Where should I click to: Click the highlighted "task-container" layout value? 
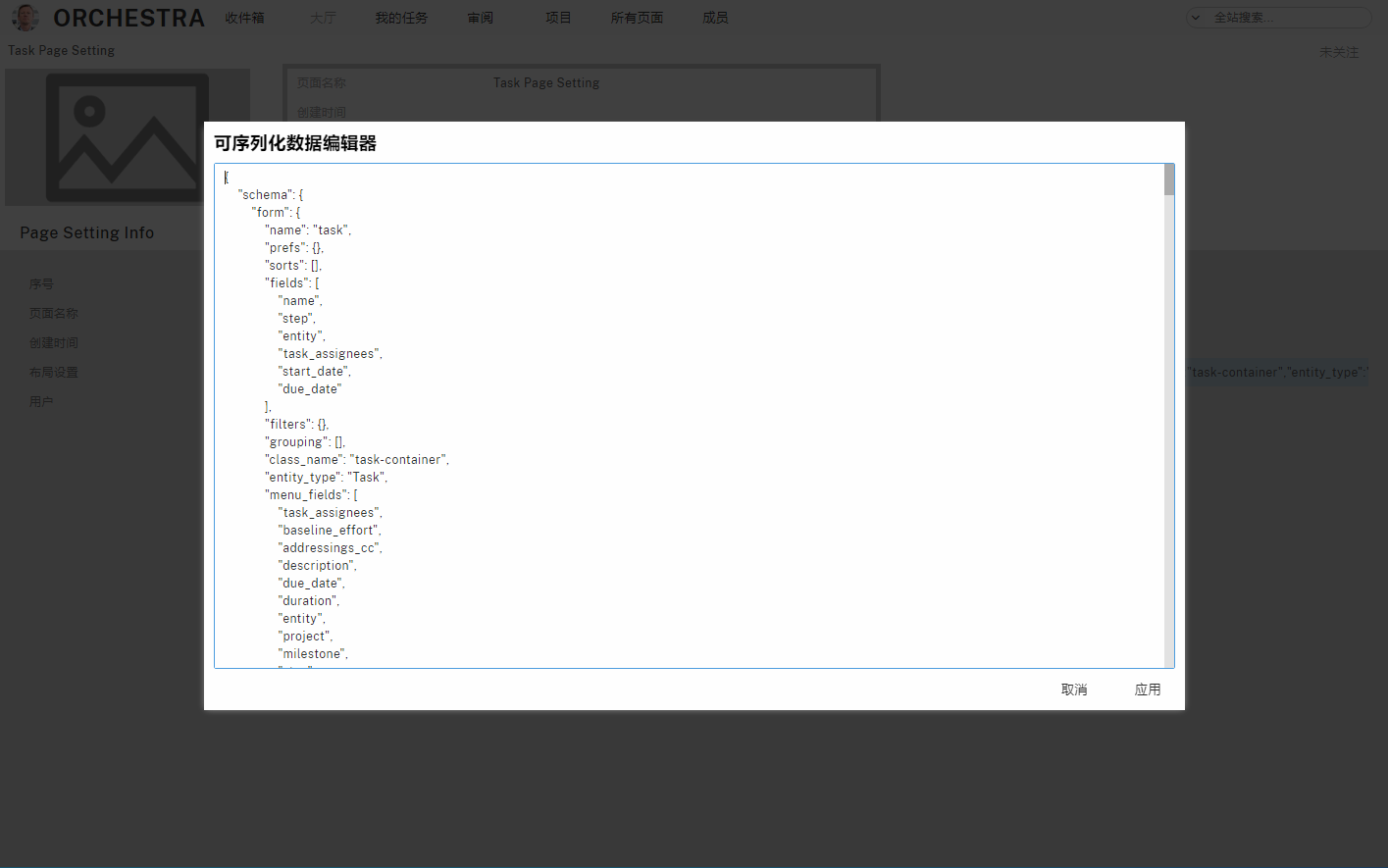pyautogui.click(x=1277, y=372)
